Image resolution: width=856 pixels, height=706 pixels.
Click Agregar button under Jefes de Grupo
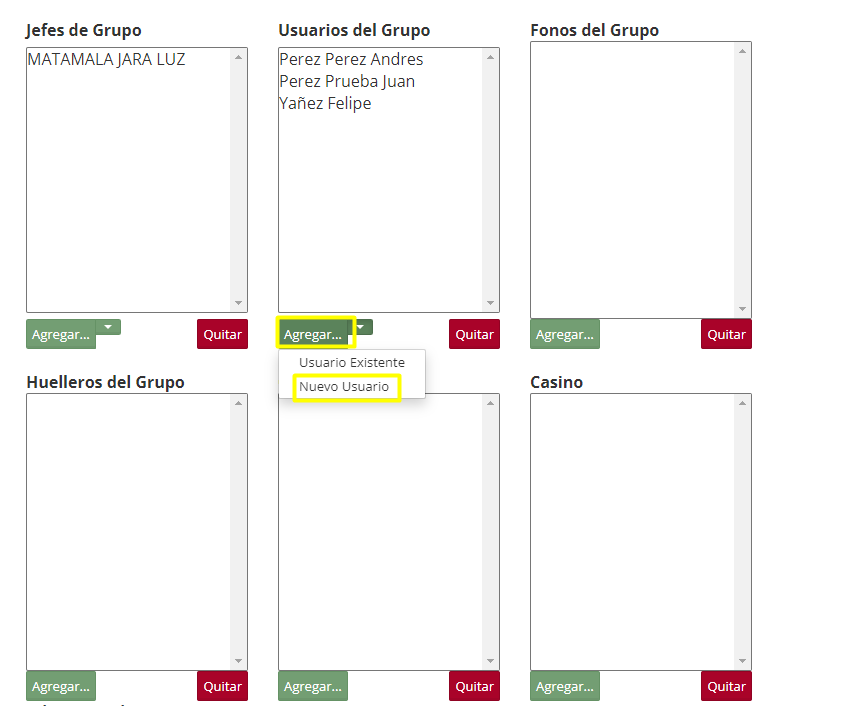[60, 335]
